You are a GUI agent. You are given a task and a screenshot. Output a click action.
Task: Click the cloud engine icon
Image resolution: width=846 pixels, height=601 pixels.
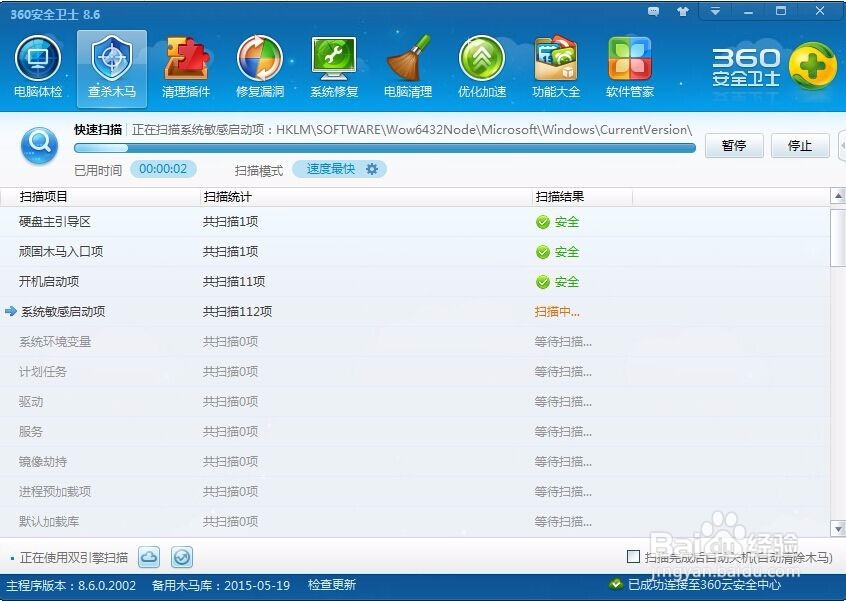coord(149,557)
